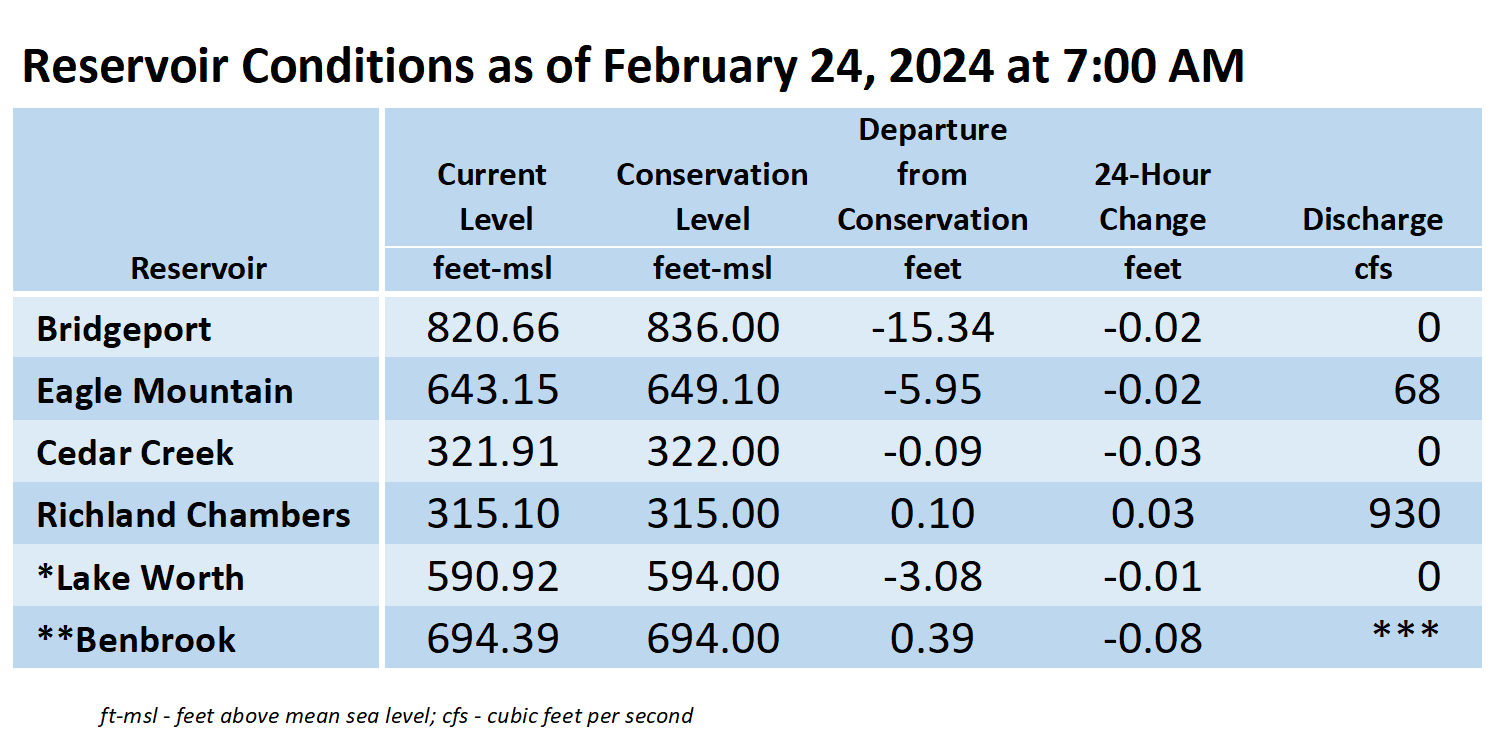Click the Conservation Level column header

[712, 197]
